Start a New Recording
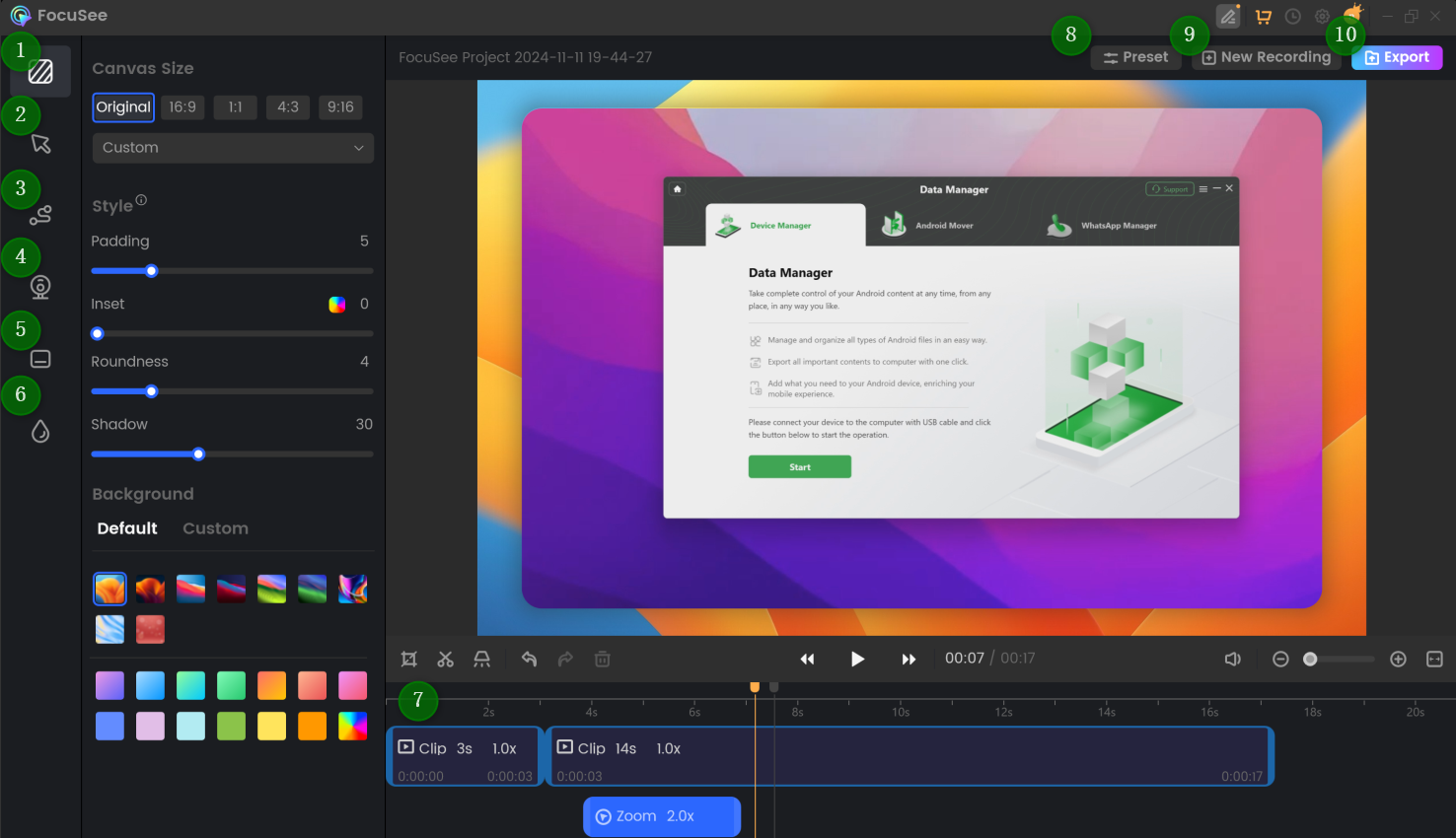Viewport: 1456px width, 838px height. click(x=1267, y=57)
